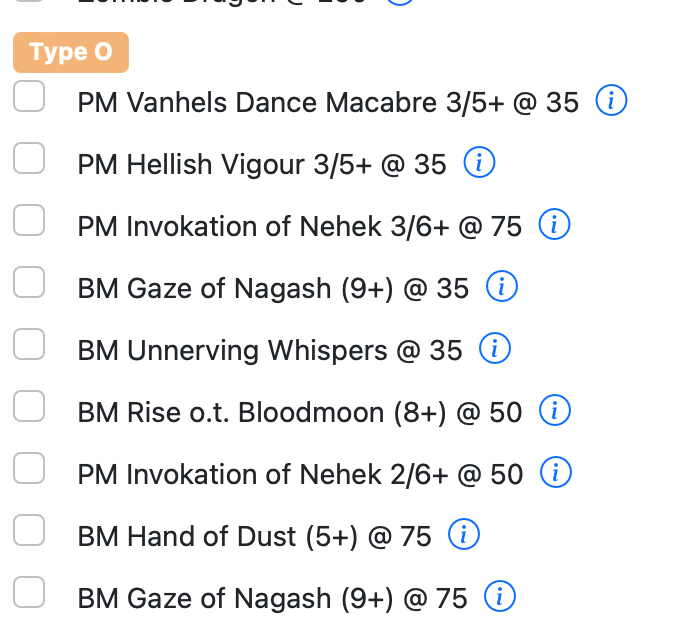This screenshot has width=690, height=638.
Task: Click info icon beside Invokation of Nehek 3/6+
Action: (555, 226)
